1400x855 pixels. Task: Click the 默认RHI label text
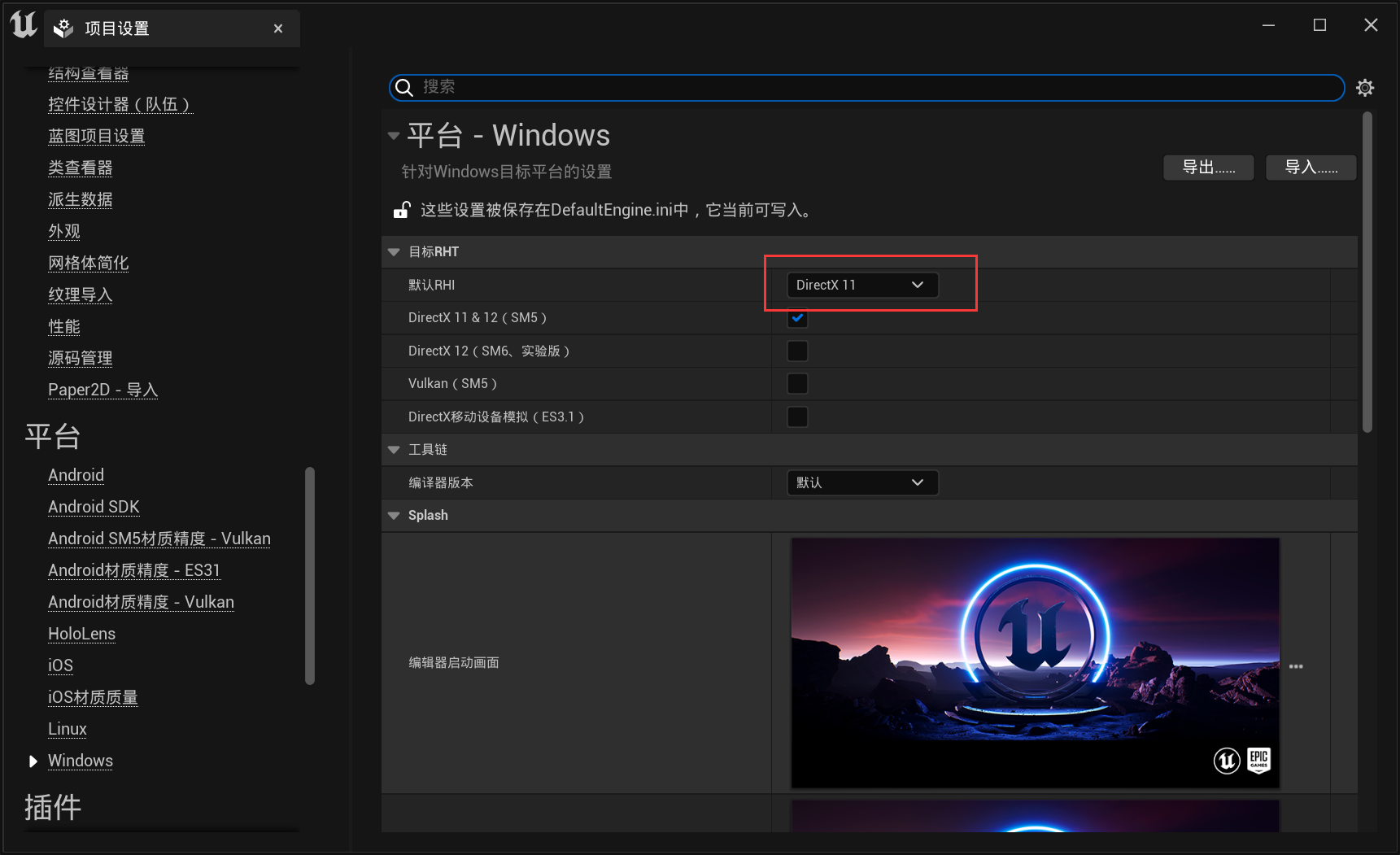(431, 285)
